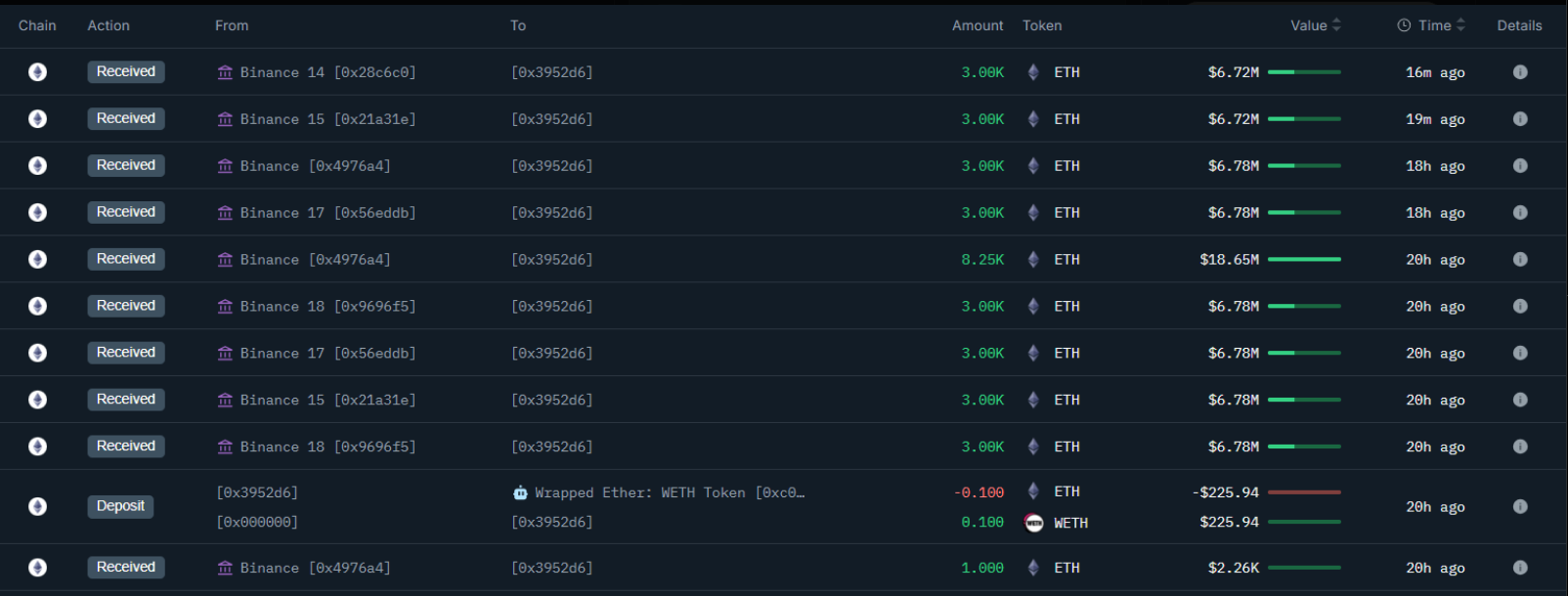Sort the table by the Value column
This screenshot has height=596, width=1568.
[1315, 25]
